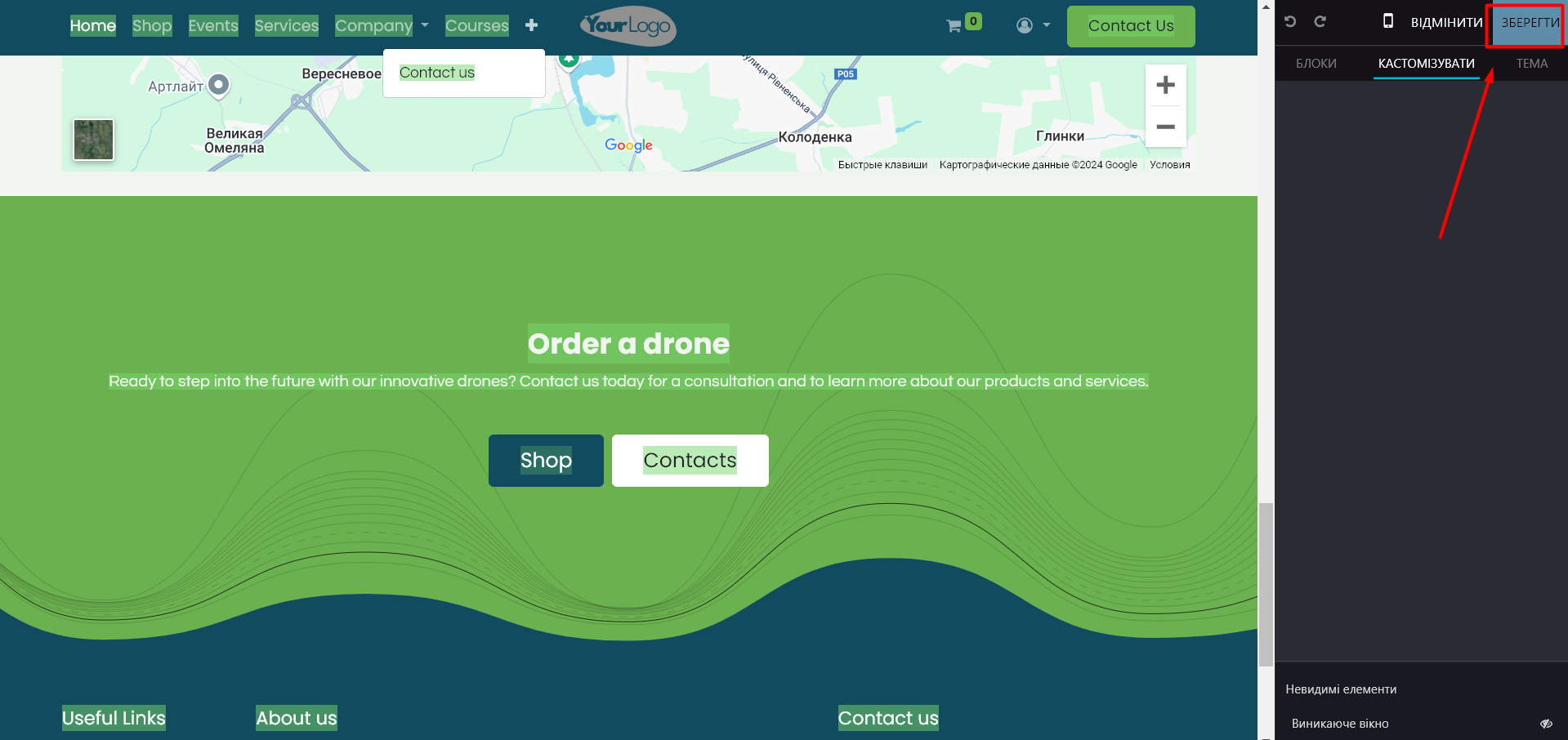Select Contact us in Company submenu

tap(437, 73)
